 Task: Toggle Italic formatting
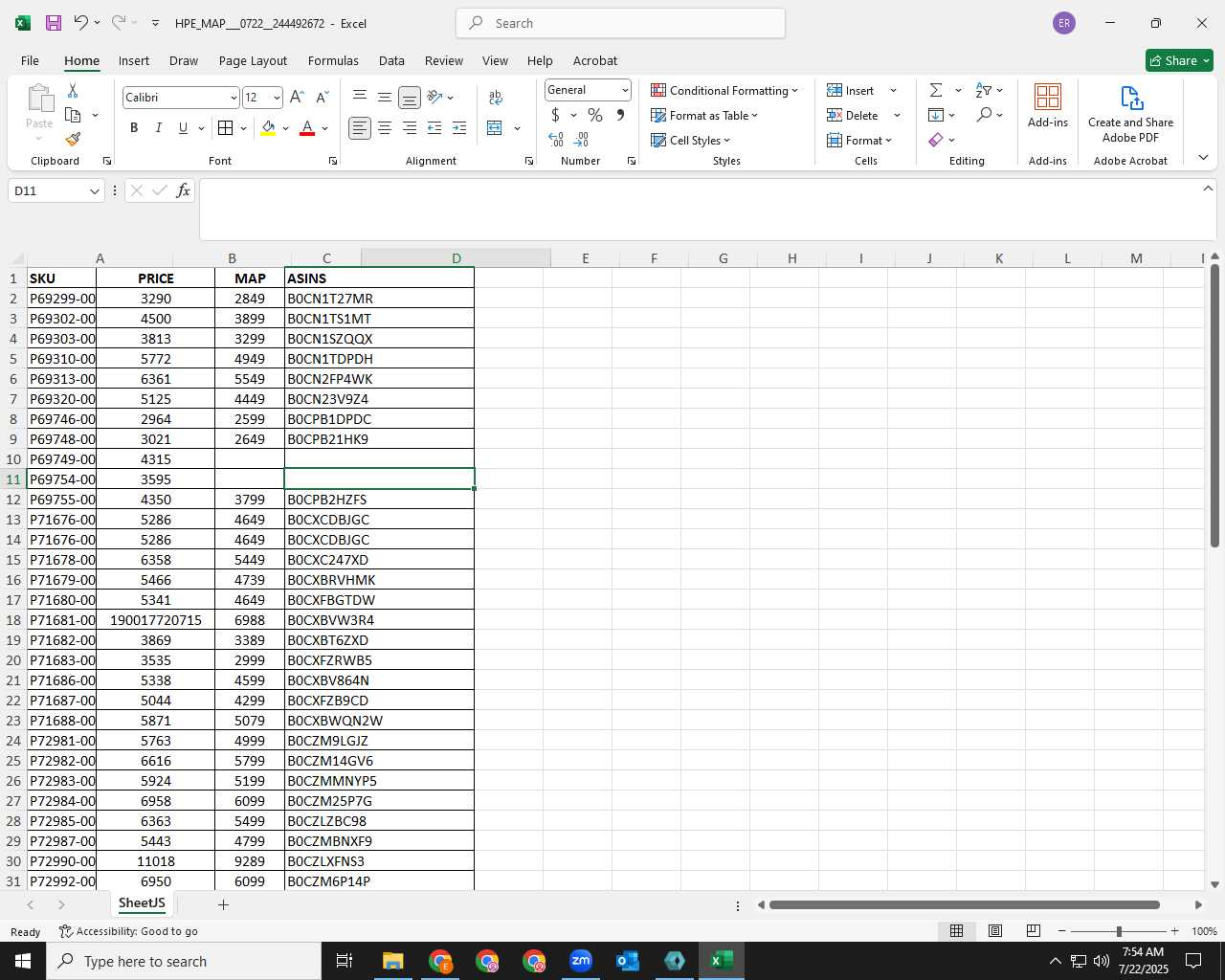point(158,128)
